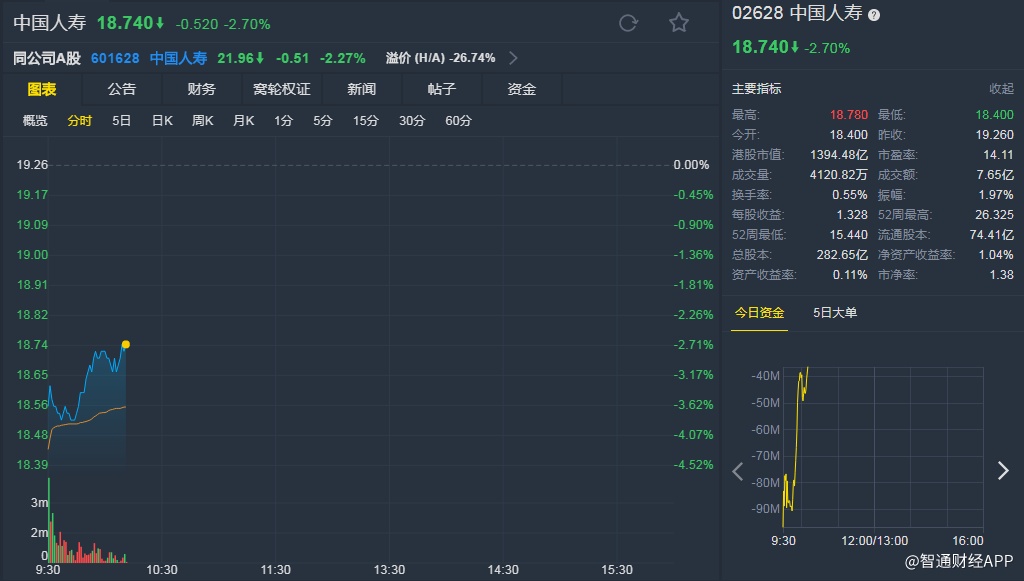Click the refresh icon
Screen dimensions: 1024x581
(628, 23)
